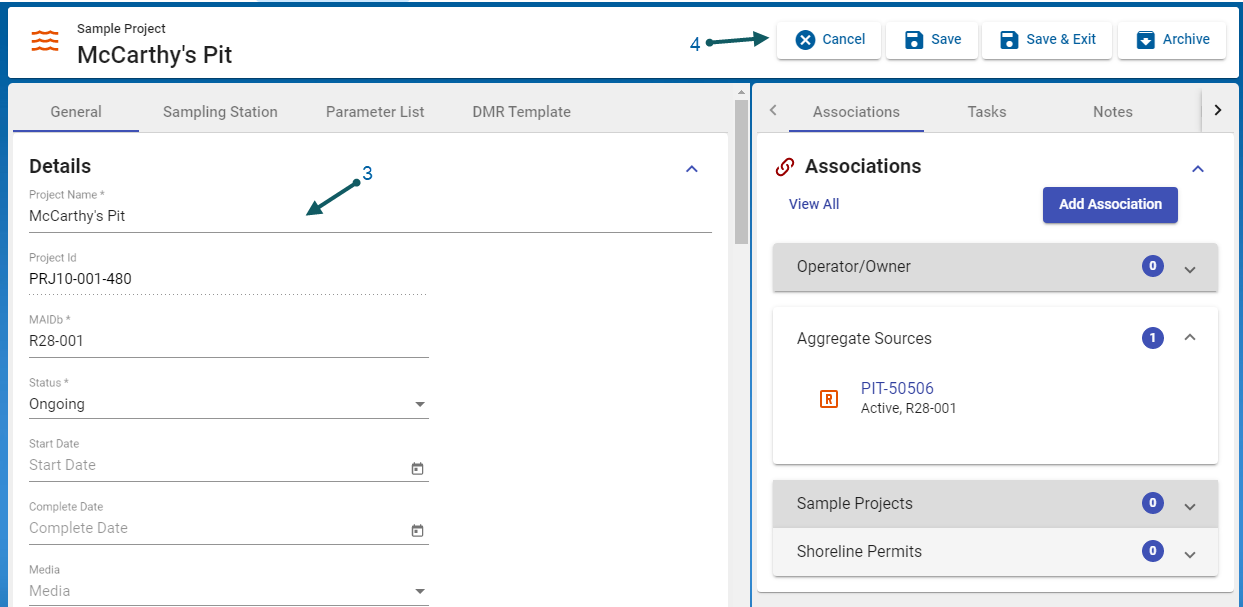Collapse the Details section

(x=691, y=169)
